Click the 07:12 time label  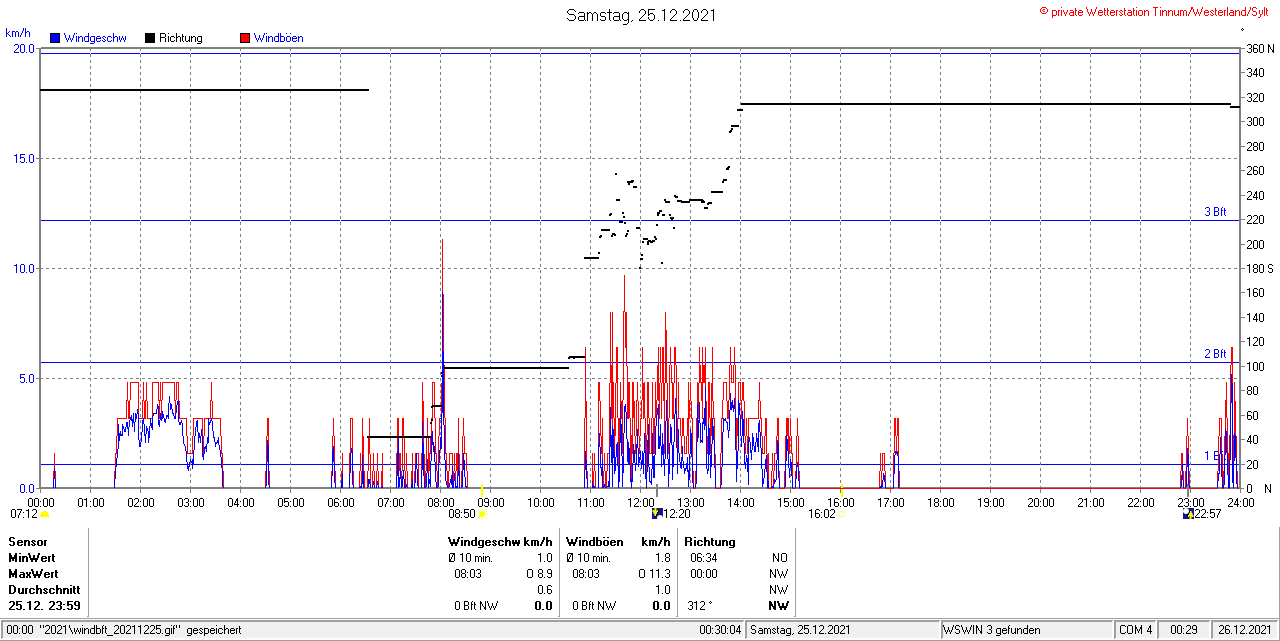click(x=23, y=514)
